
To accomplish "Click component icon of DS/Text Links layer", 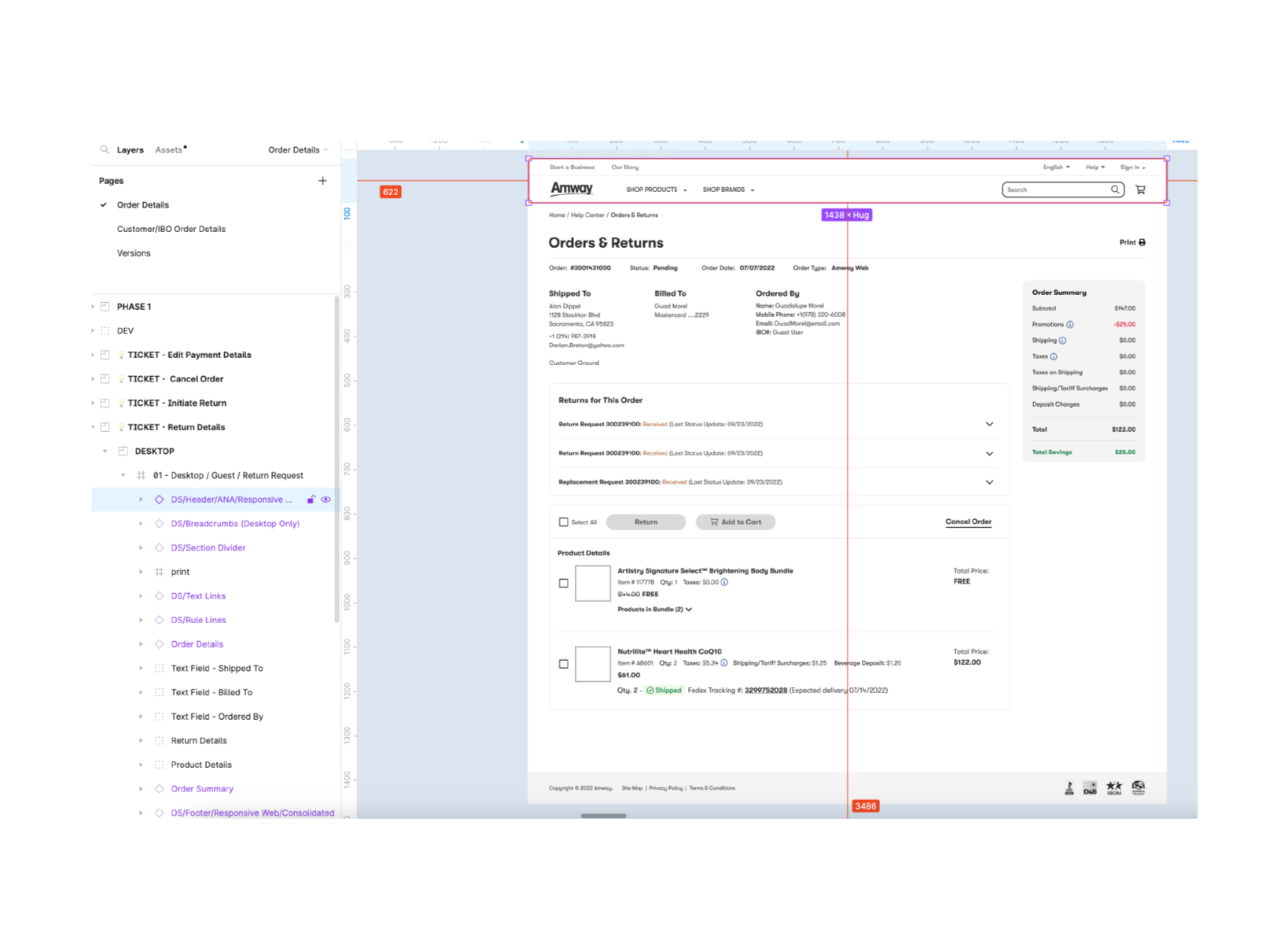I will click(x=159, y=596).
